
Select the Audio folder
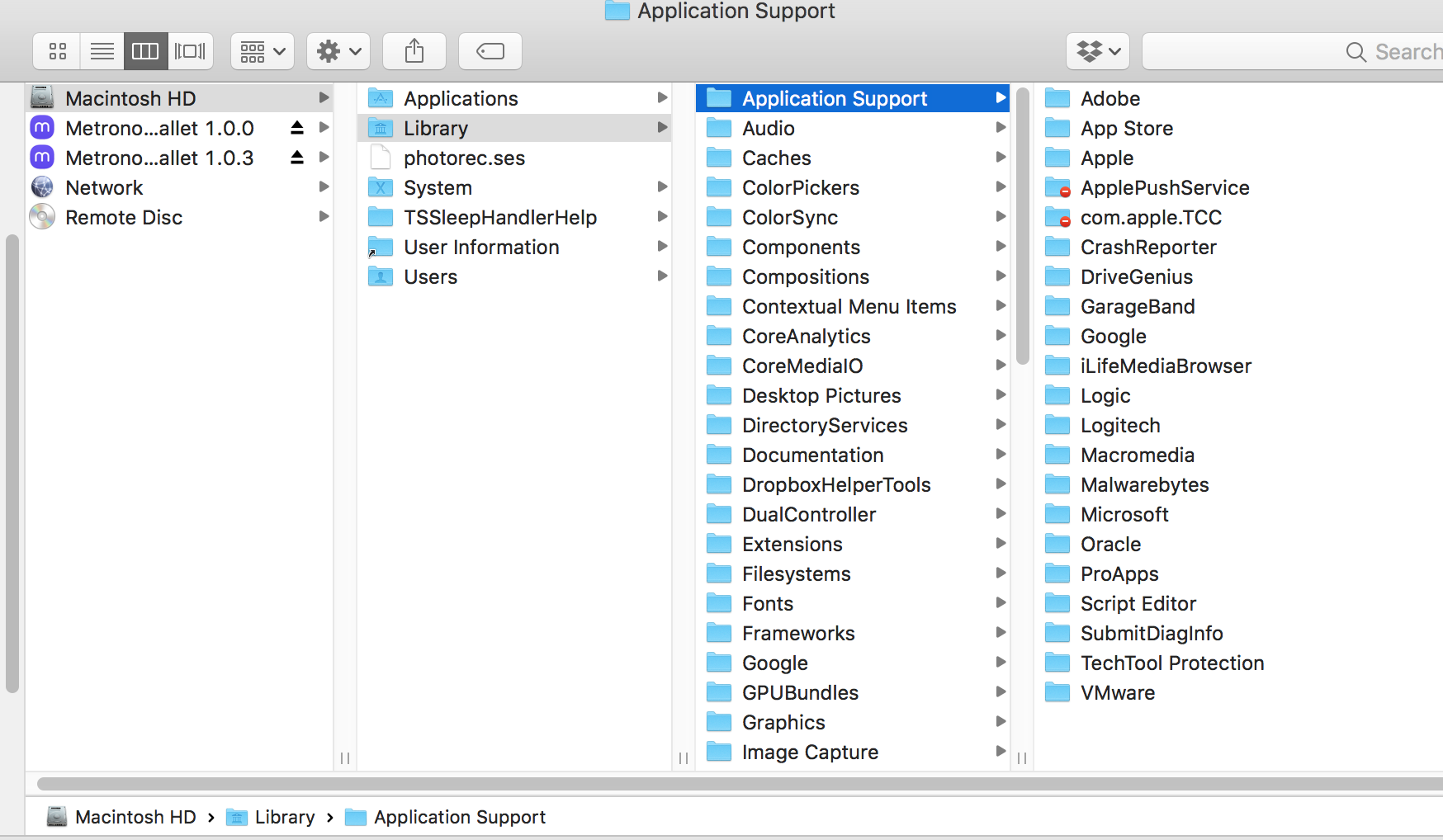769,128
